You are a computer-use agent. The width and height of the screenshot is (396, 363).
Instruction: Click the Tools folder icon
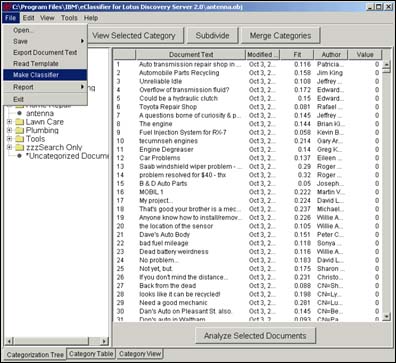point(20,139)
